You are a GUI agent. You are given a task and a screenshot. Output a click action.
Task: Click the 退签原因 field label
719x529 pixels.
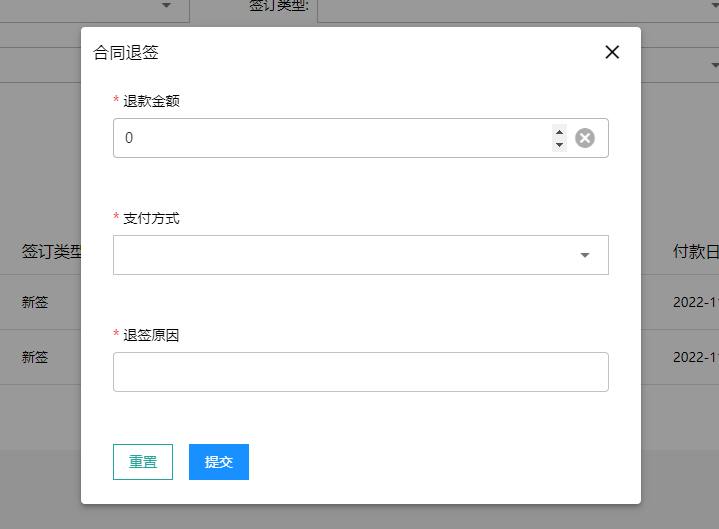(151, 335)
